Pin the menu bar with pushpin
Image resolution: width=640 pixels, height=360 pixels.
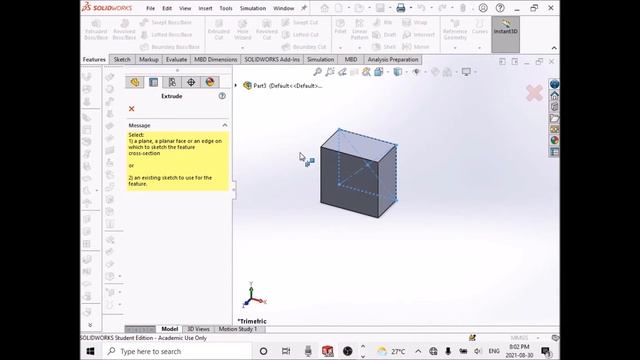click(x=304, y=8)
